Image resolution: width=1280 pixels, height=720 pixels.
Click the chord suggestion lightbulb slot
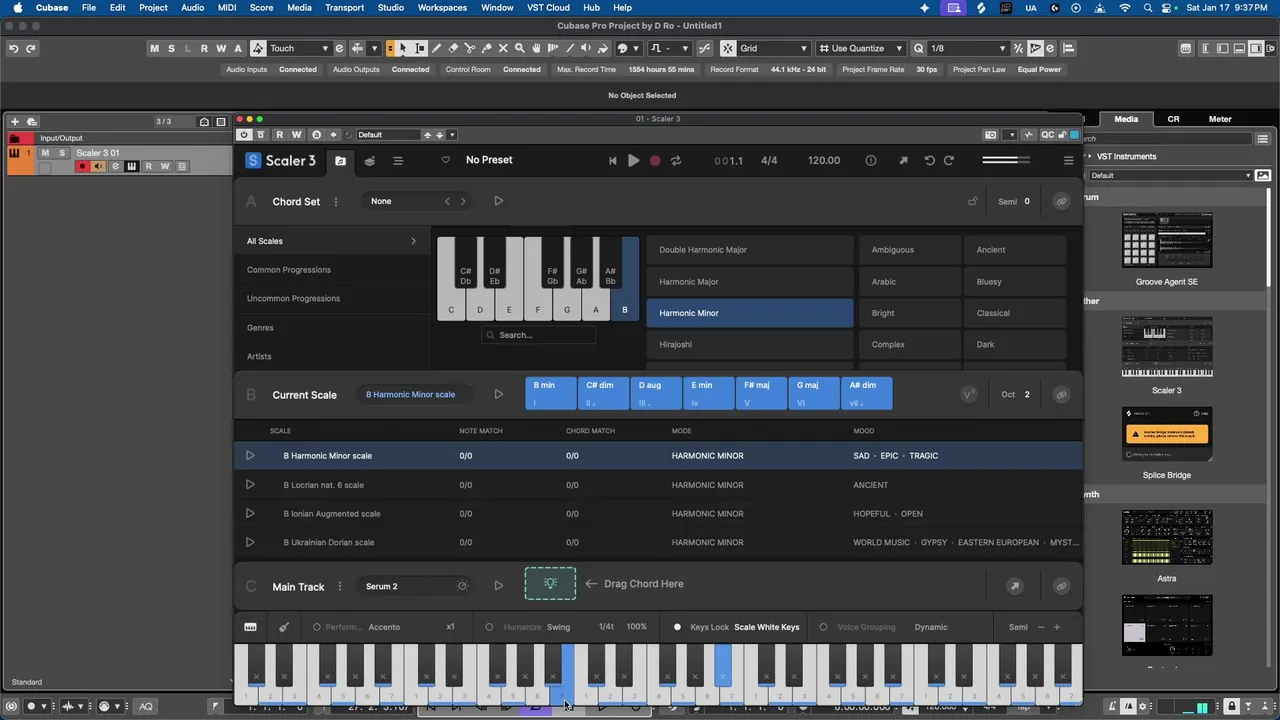550,583
